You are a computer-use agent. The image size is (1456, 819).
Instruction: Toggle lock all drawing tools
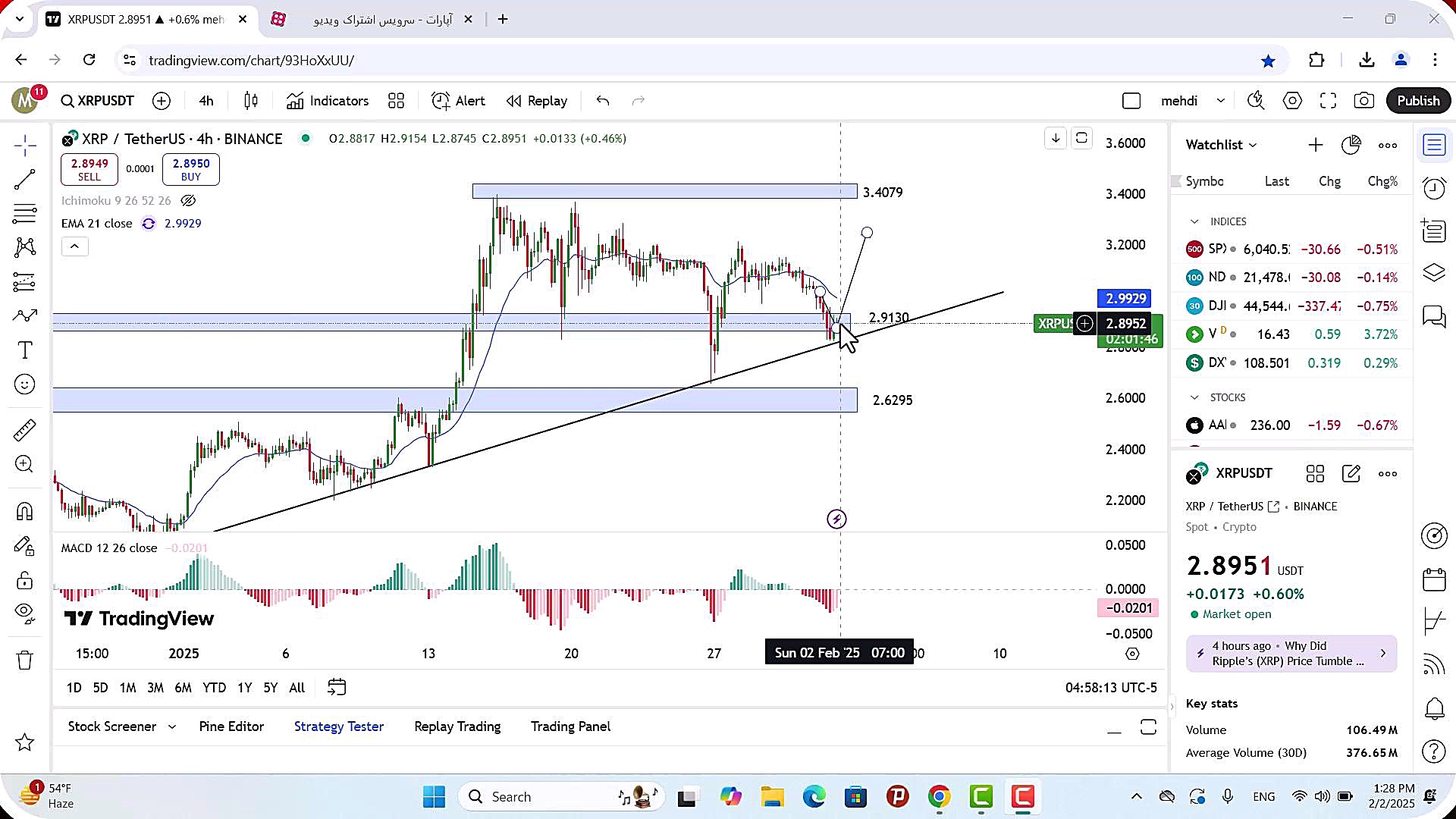pos(25,581)
